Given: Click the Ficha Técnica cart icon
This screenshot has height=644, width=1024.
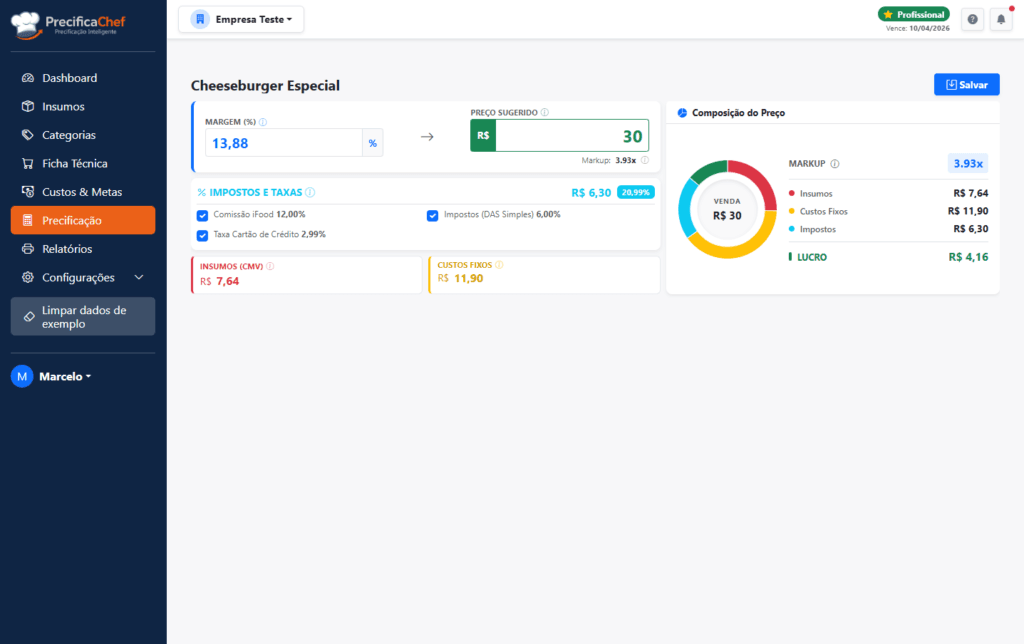Looking at the screenshot, I should point(27,163).
